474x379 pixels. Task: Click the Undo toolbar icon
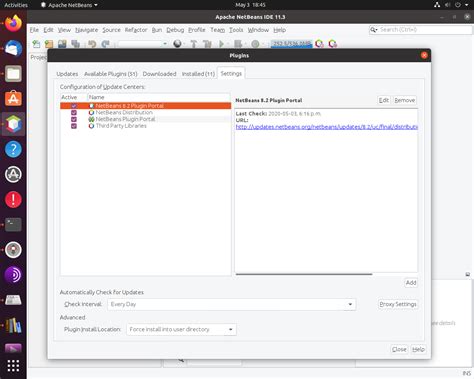point(92,44)
